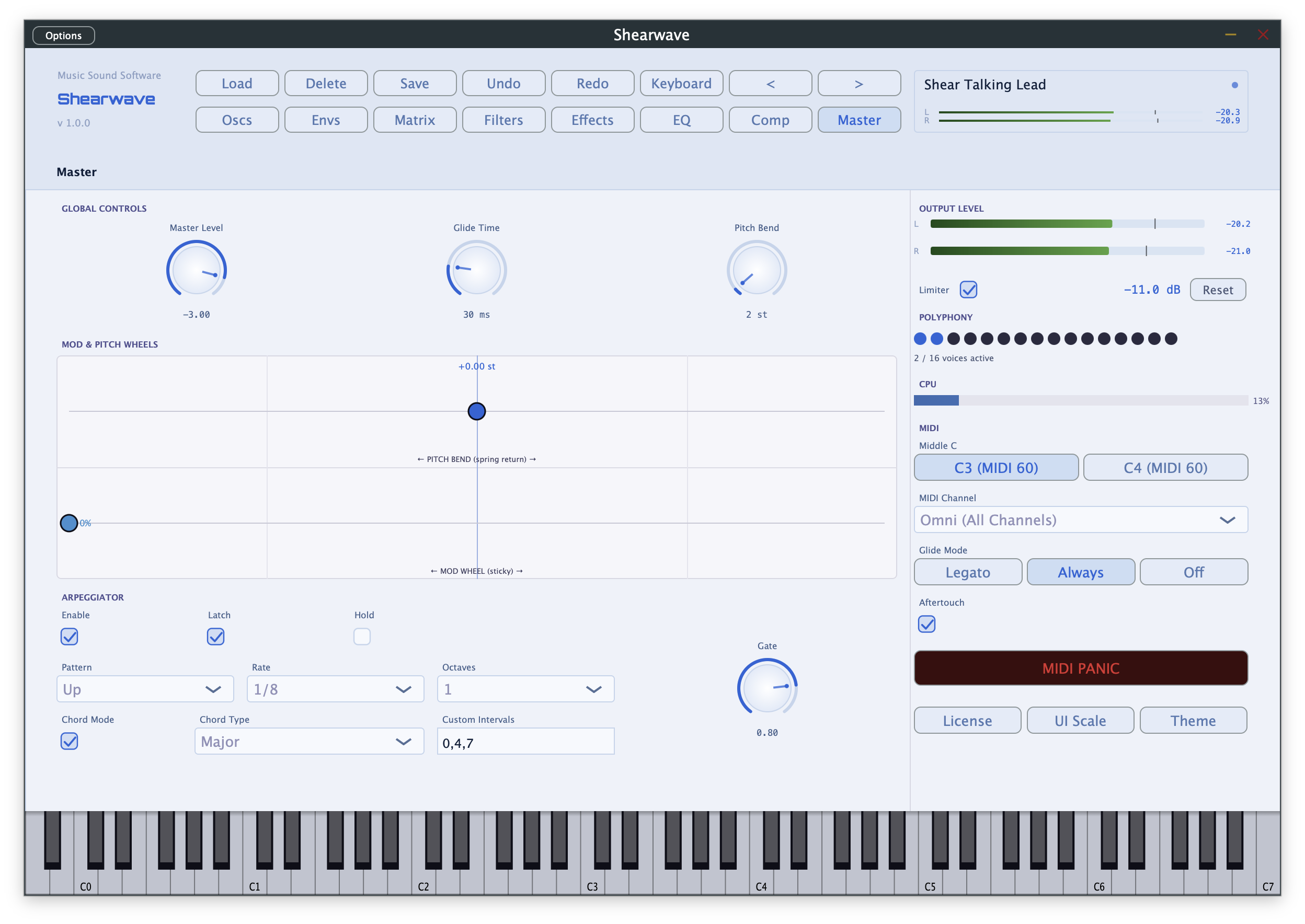Click the CPU usage 13% readout
Image resolution: width=1305 pixels, height=924 pixels.
point(1260,400)
